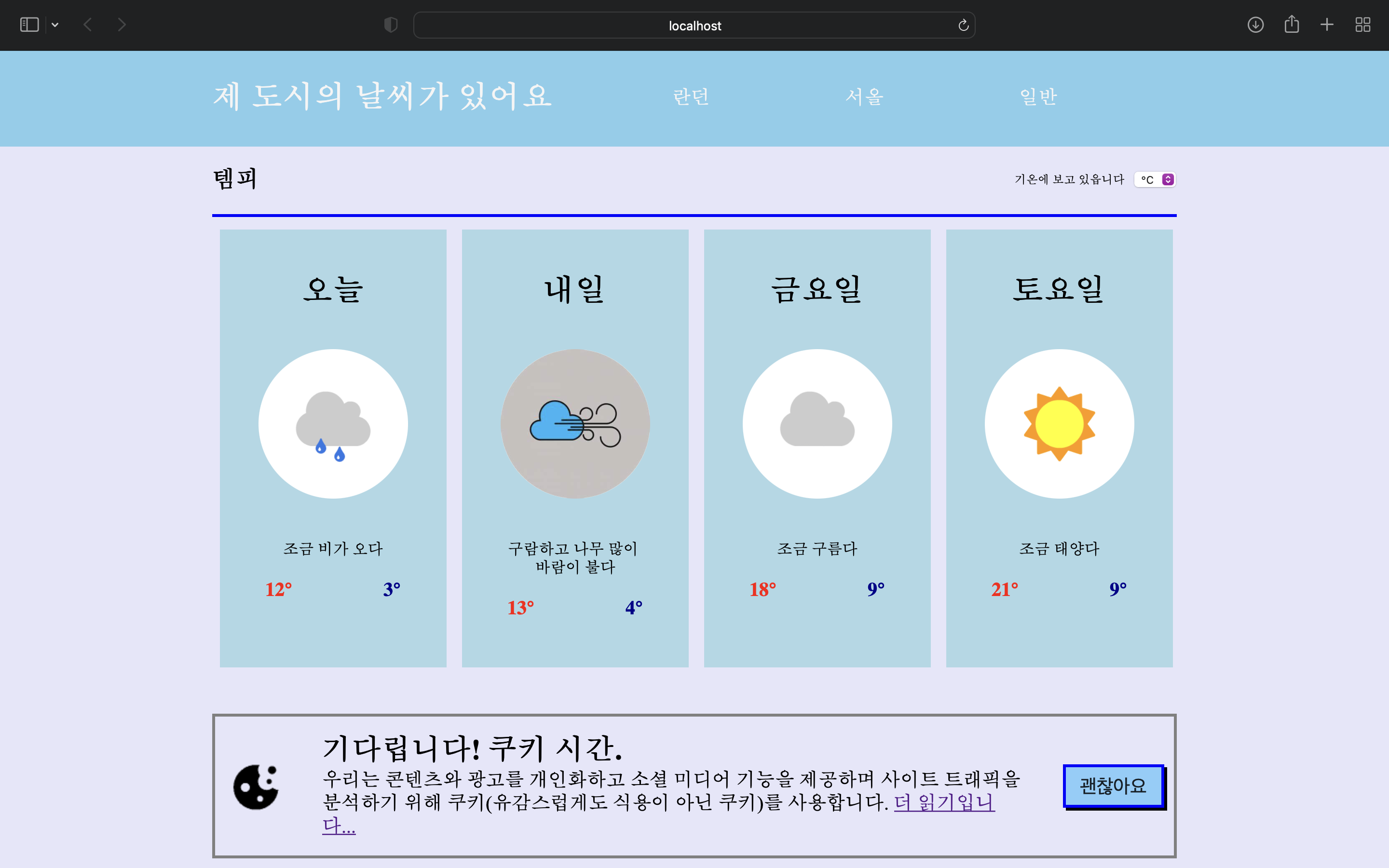Click the 기다럽니다! 쿠키 시간. banner heading

[472, 748]
